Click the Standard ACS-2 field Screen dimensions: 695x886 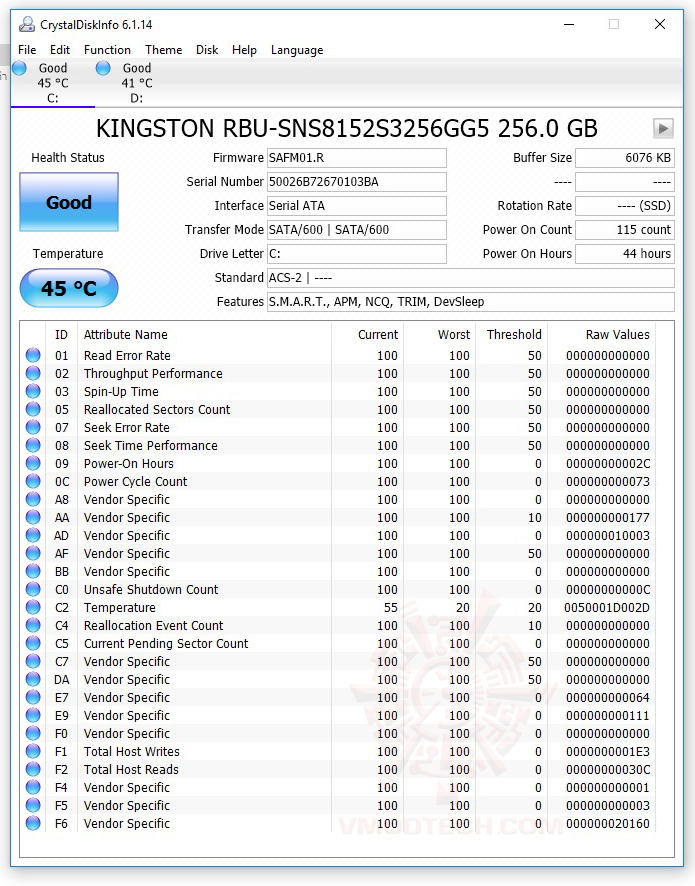tap(471, 277)
